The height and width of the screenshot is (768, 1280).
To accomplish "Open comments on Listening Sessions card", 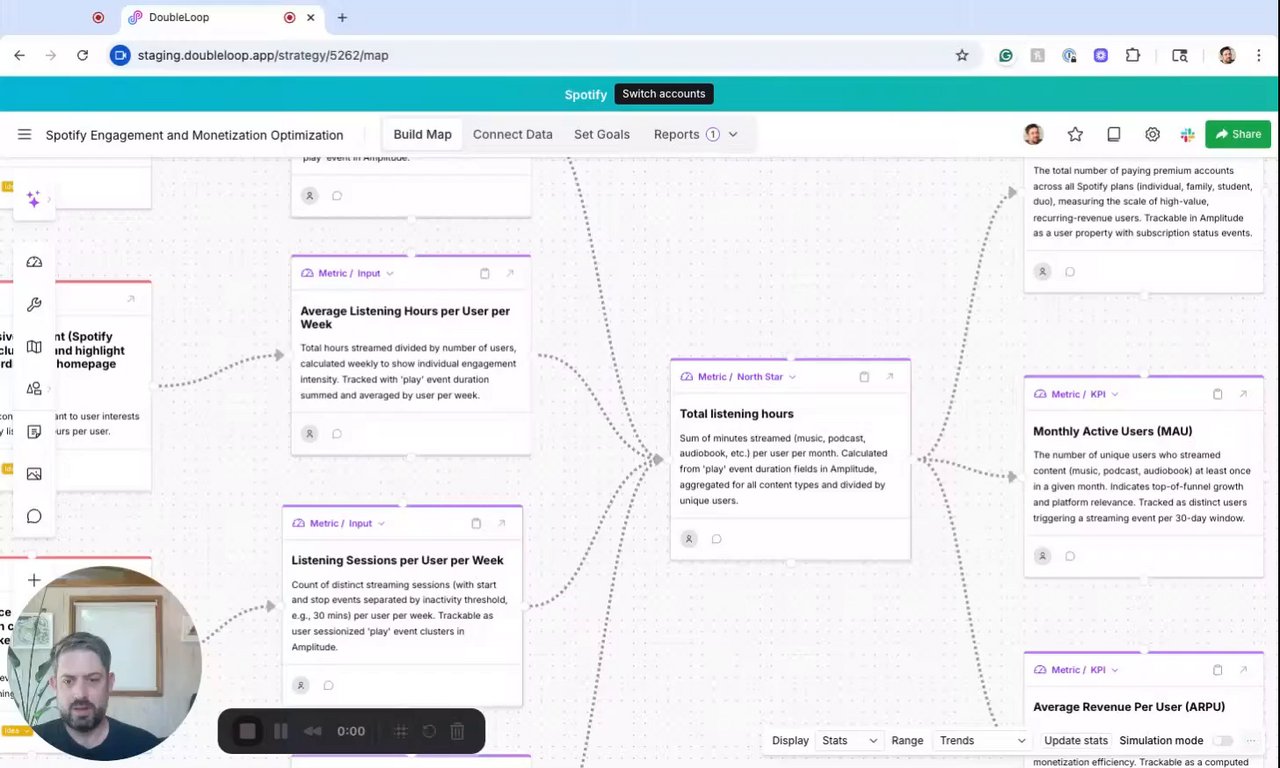I will point(328,685).
